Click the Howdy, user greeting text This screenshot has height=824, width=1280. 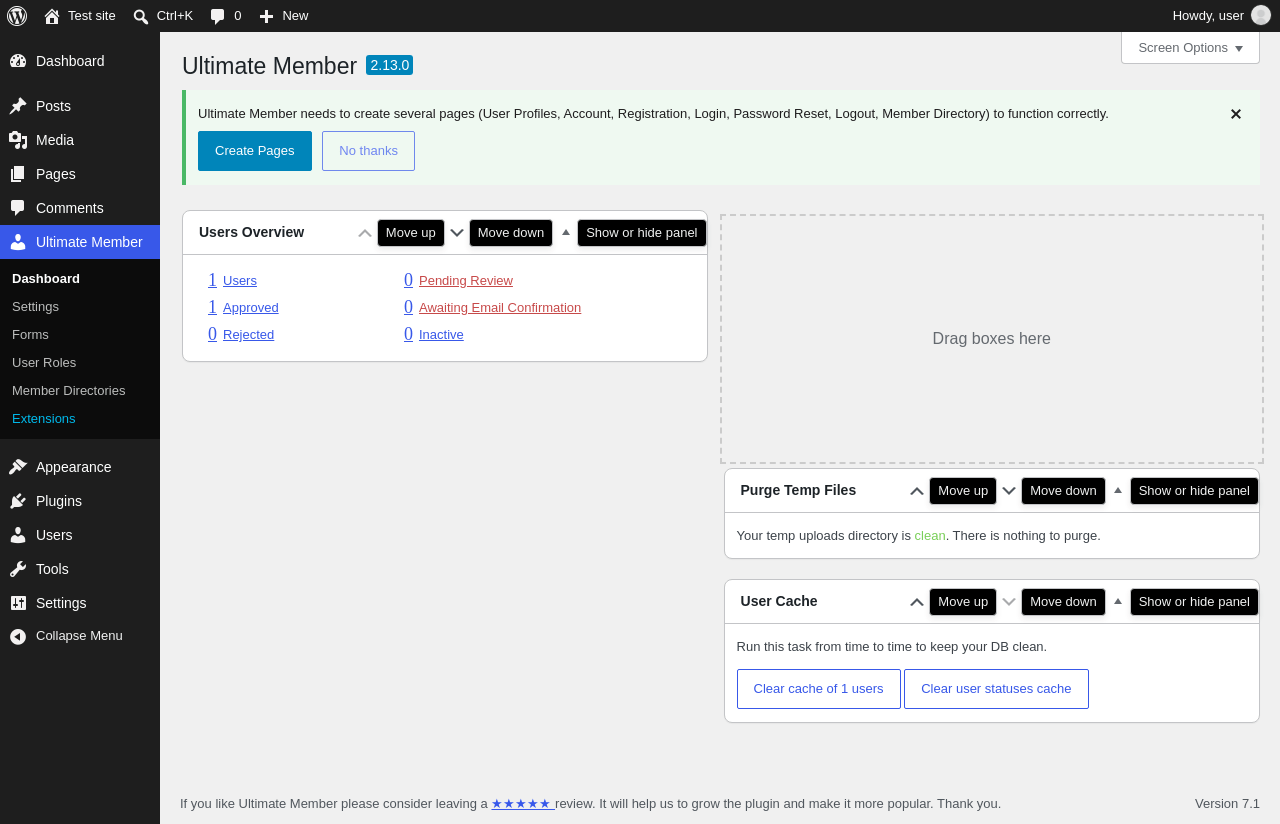point(1208,16)
